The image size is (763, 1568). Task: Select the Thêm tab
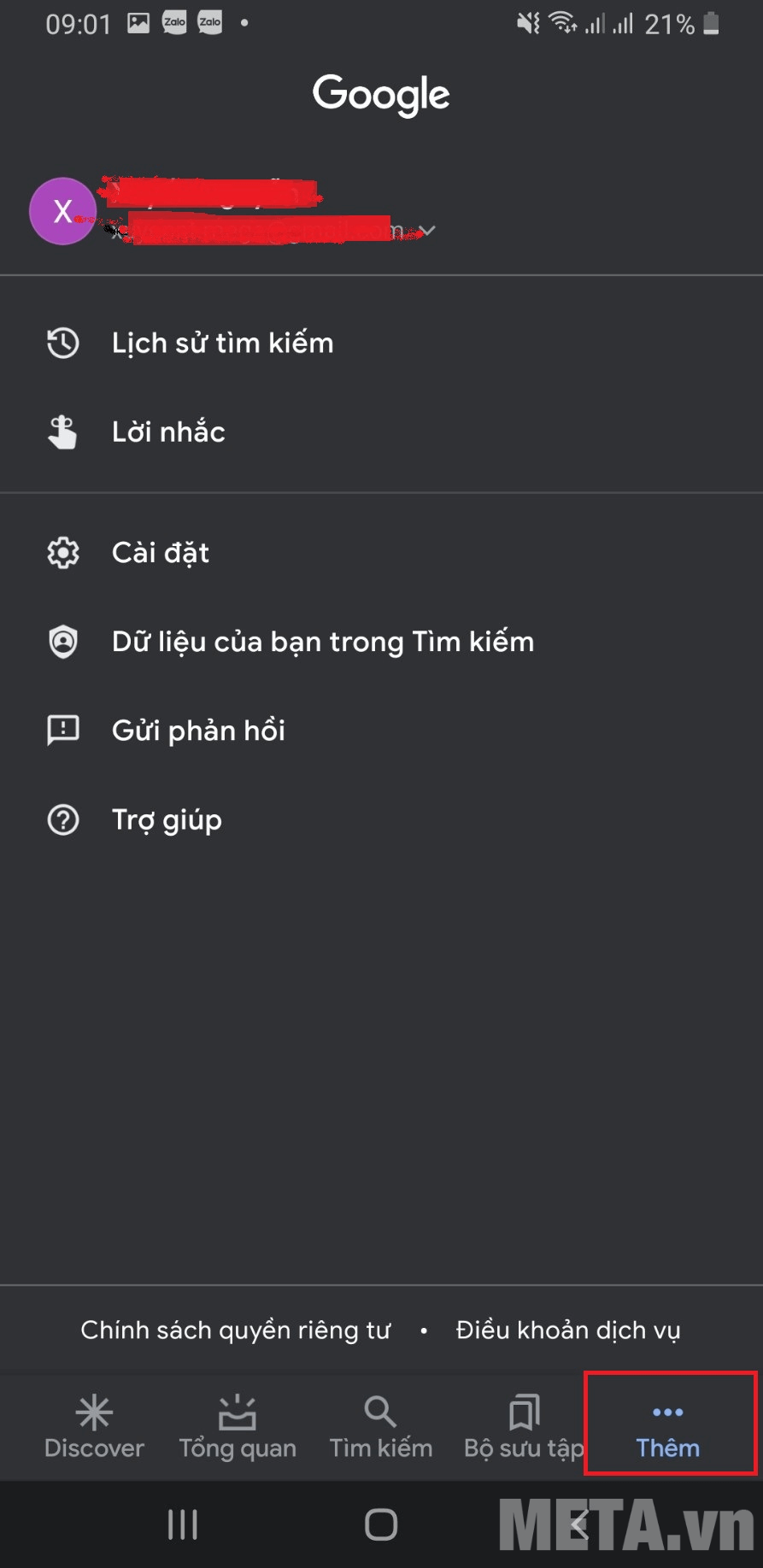[668, 1426]
